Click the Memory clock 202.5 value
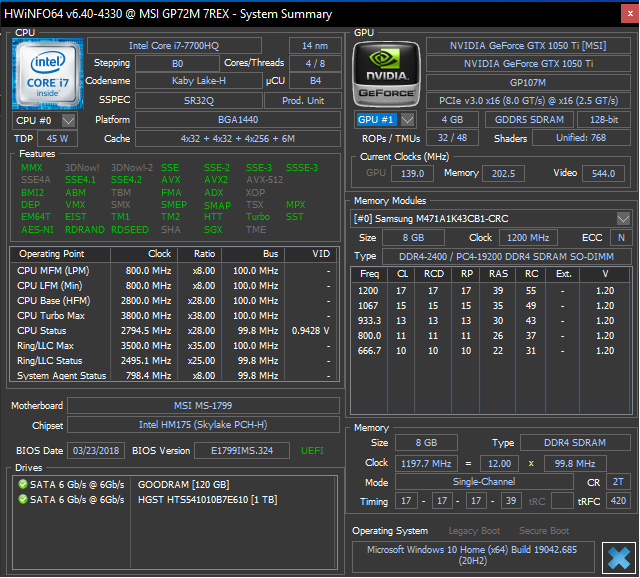This screenshot has width=640, height=578. (503, 173)
